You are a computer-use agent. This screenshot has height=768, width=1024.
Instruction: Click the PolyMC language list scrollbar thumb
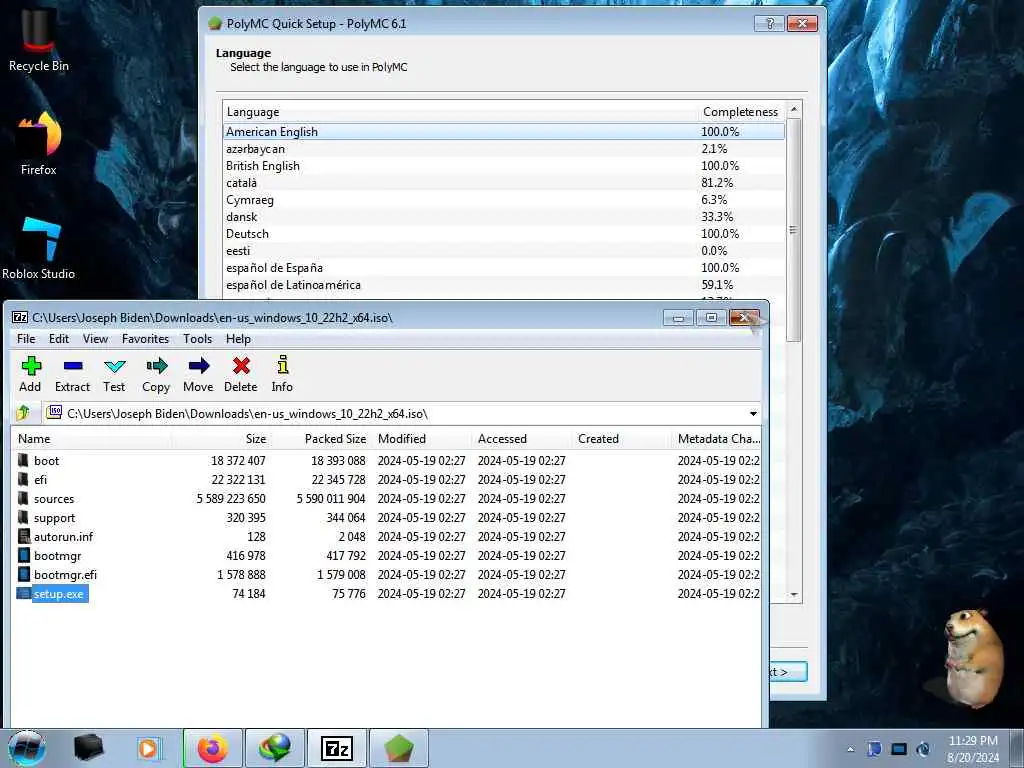pos(793,230)
